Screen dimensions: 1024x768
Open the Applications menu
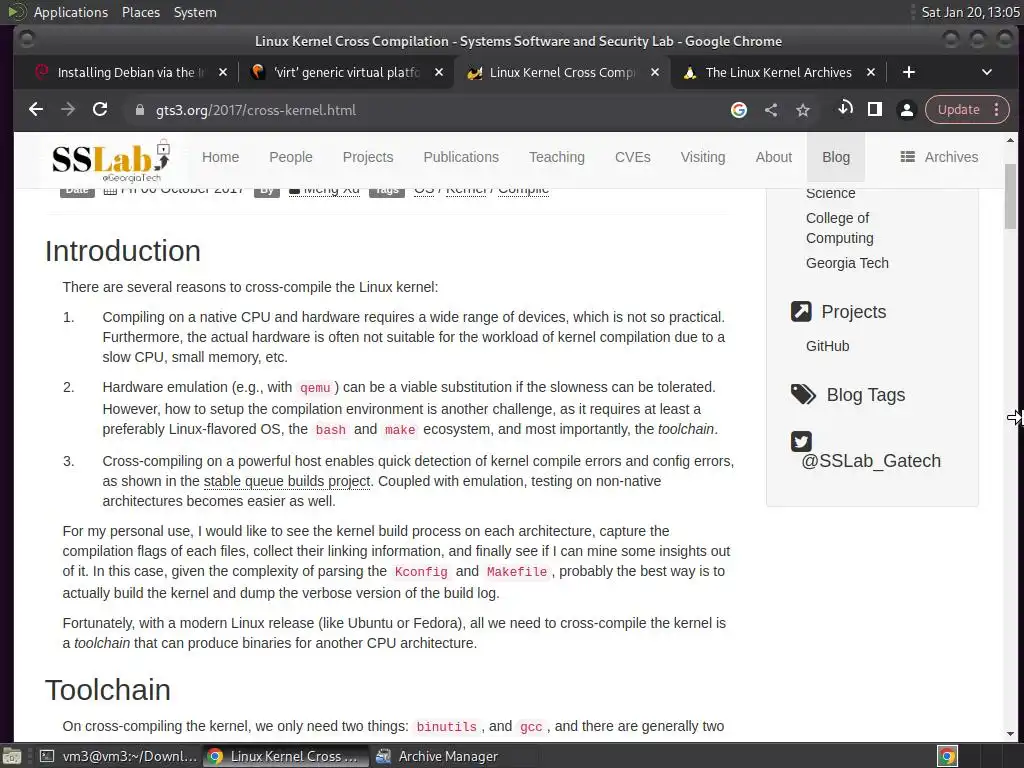click(x=71, y=12)
